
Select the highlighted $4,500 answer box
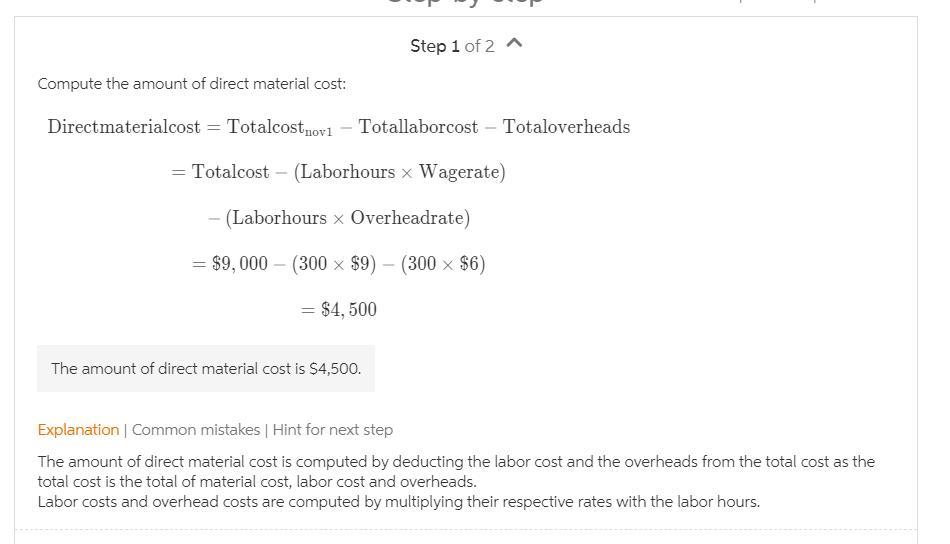tap(206, 369)
